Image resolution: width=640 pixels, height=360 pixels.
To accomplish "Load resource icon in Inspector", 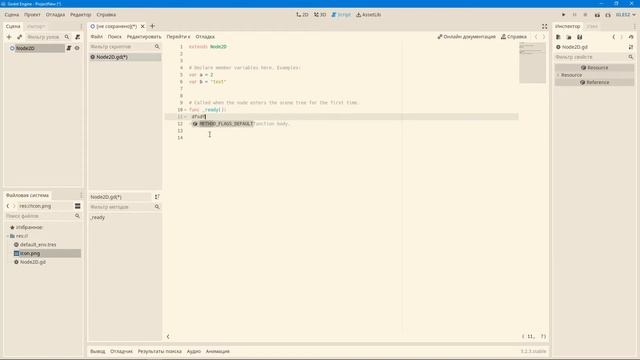I will (x=569, y=37).
